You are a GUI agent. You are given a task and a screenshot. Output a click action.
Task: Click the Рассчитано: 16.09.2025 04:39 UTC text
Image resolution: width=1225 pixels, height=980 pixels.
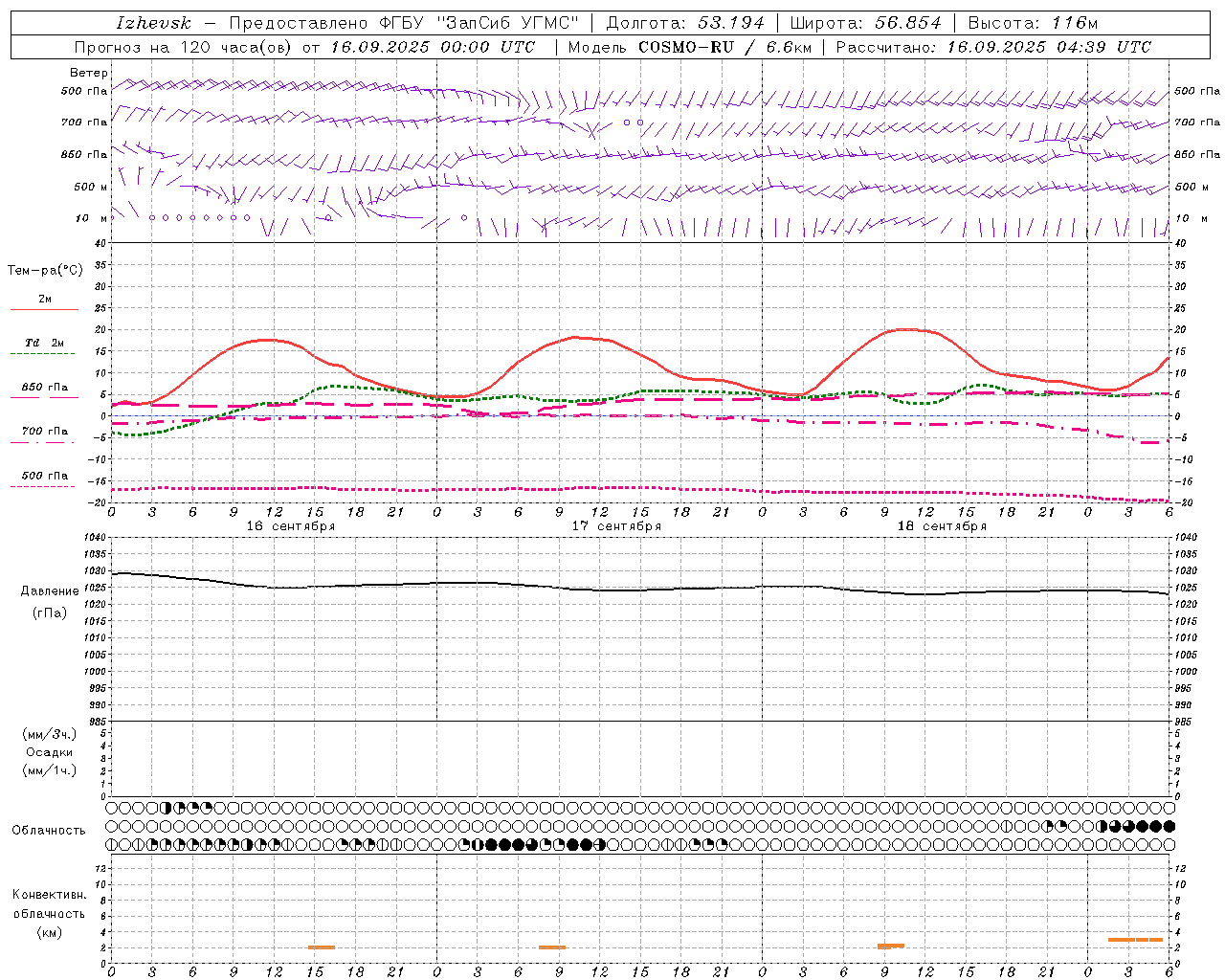click(993, 47)
